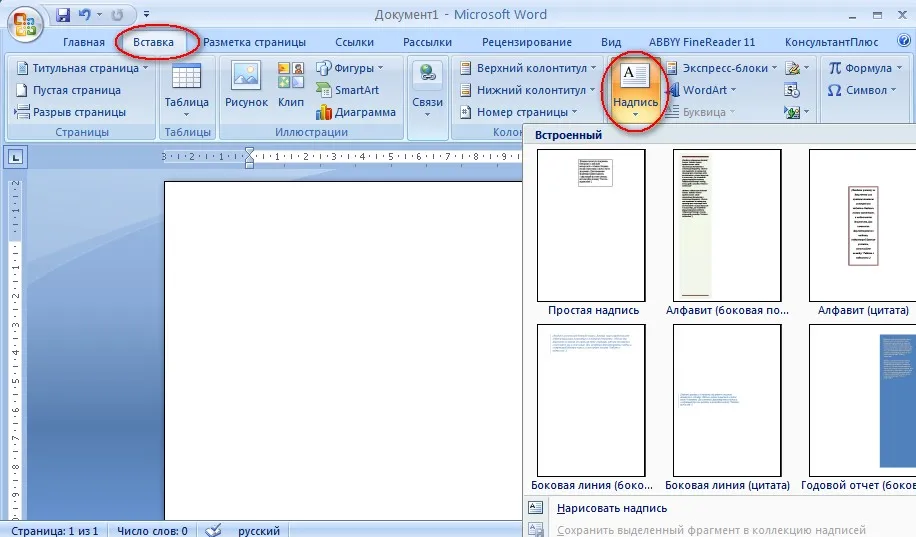Image resolution: width=916 pixels, height=537 pixels.
Task: Click the Диаграмма chart button
Action: [x=356, y=112]
